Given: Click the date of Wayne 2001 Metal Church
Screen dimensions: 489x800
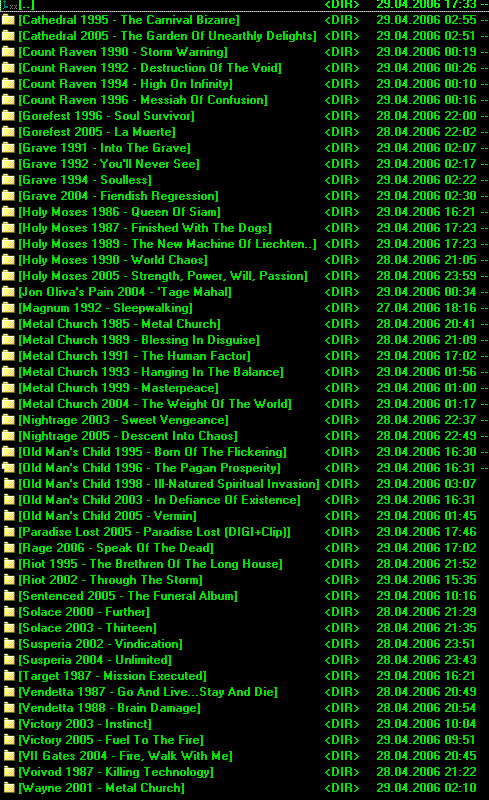Looking at the screenshot, I should [426, 788].
